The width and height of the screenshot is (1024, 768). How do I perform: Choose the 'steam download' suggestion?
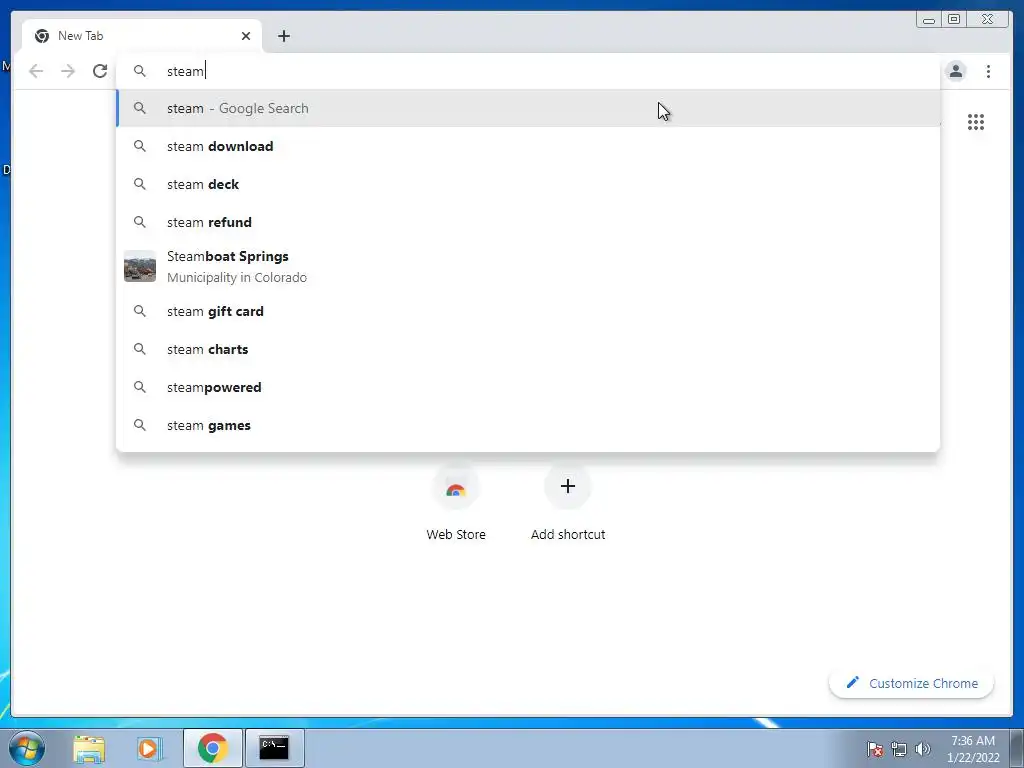click(x=528, y=146)
